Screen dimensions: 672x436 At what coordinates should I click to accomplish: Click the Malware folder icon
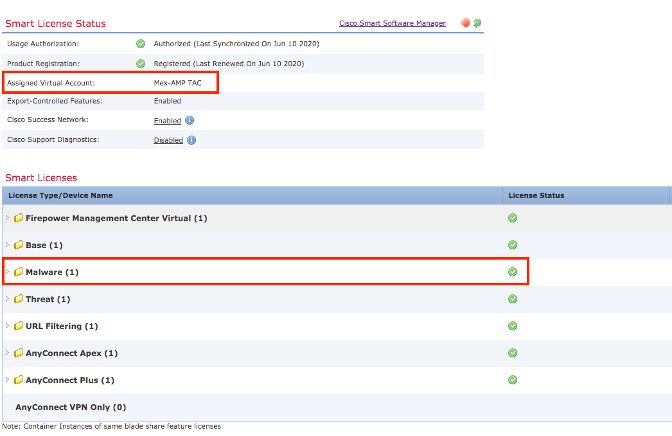coord(18,272)
